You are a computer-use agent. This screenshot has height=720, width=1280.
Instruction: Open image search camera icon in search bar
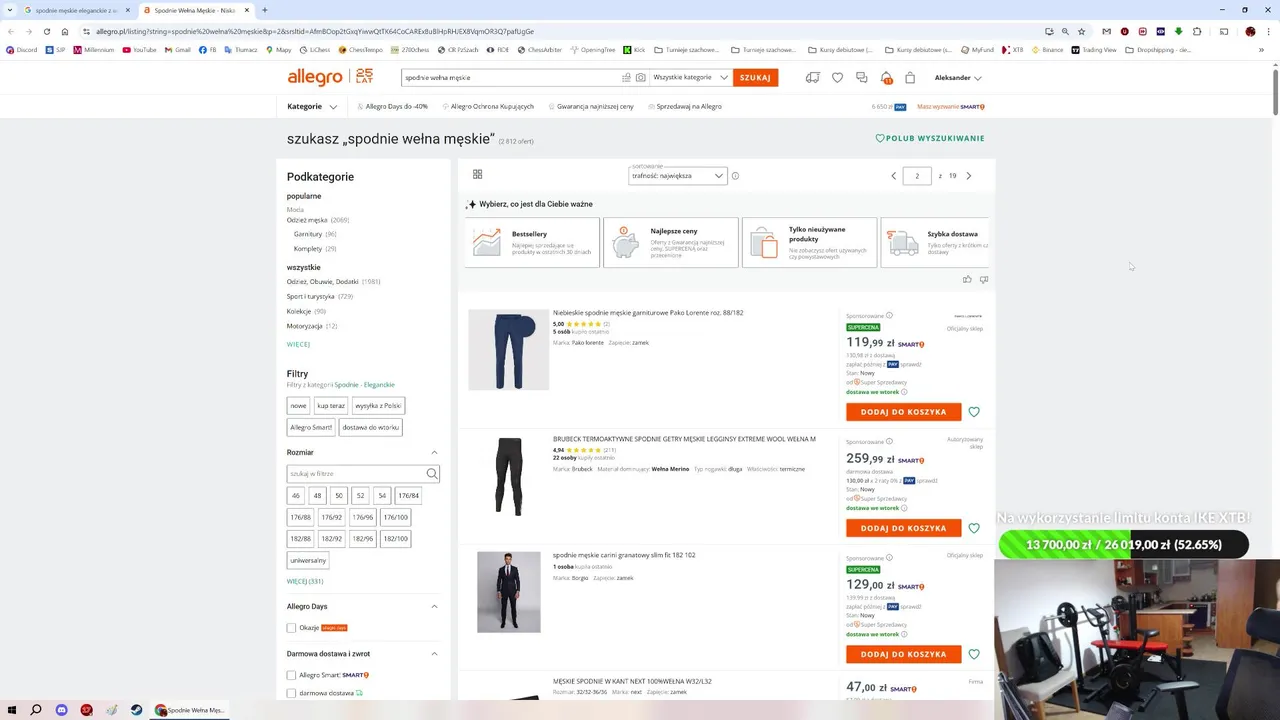pyautogui.click(x=641, y=77)
